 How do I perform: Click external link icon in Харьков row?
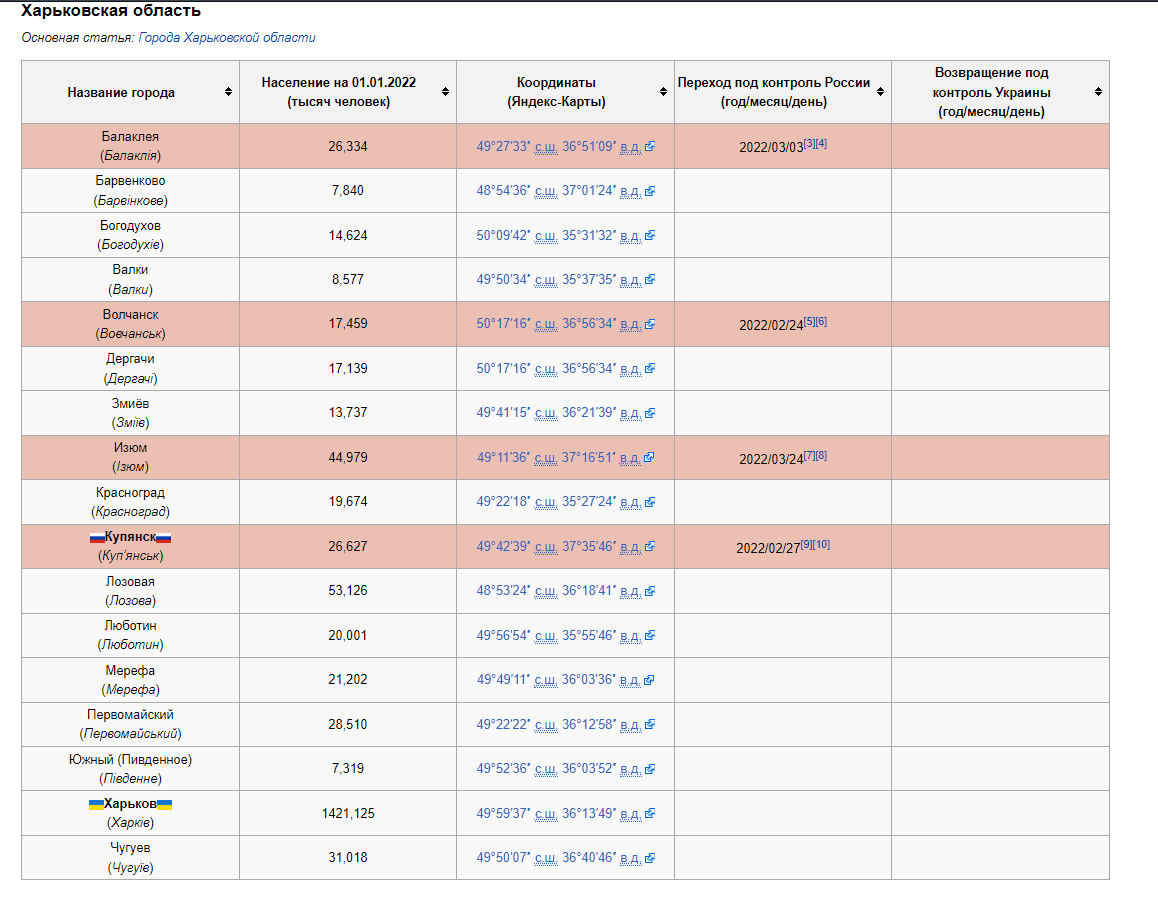click(650, 813)
